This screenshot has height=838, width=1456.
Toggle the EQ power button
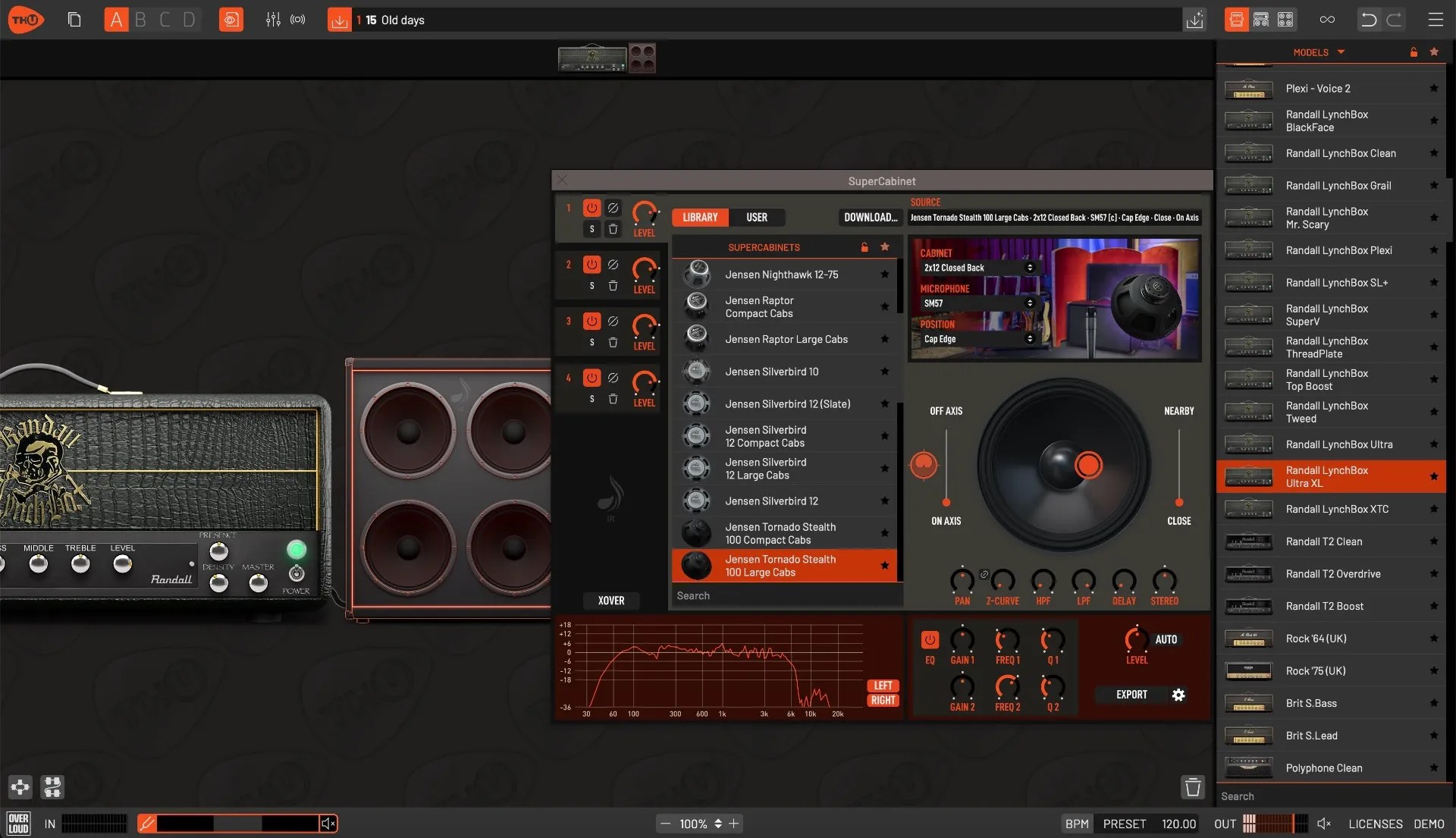click(930, 639)
